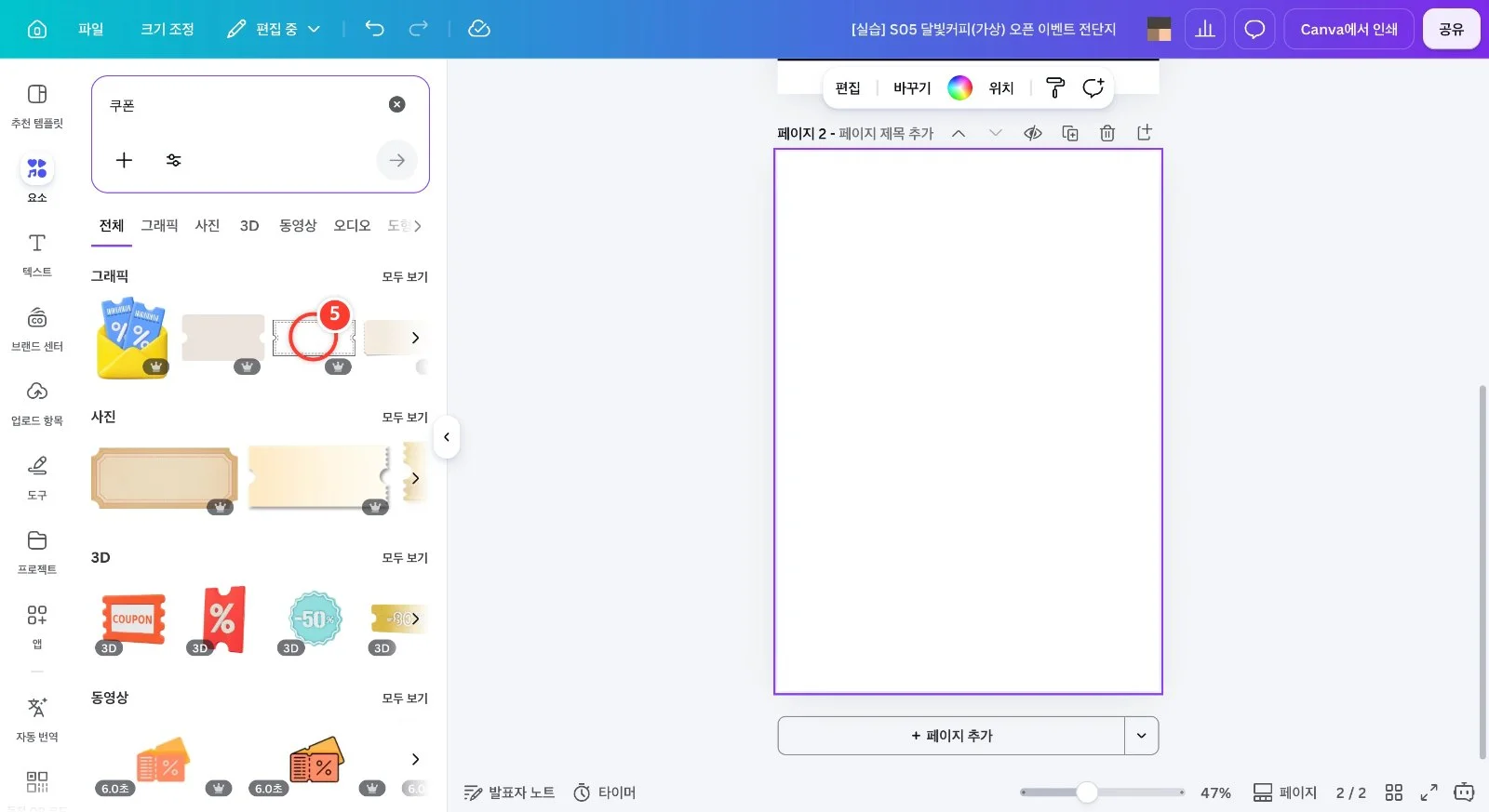Screen dimensions: 1489x812
Task: Click 모두 보기 next to 그래픽
Action: pos(405,276)
